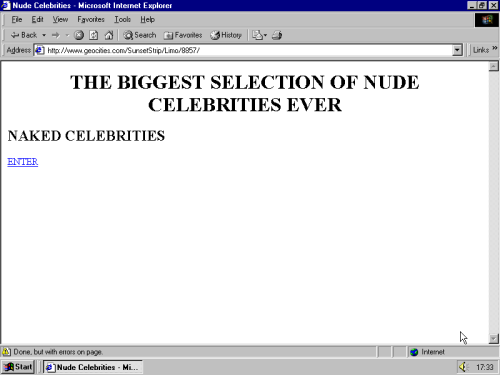Open the Favorites toolbar pane
Screen dimensions: 500x375
click(x=183, y=35)
